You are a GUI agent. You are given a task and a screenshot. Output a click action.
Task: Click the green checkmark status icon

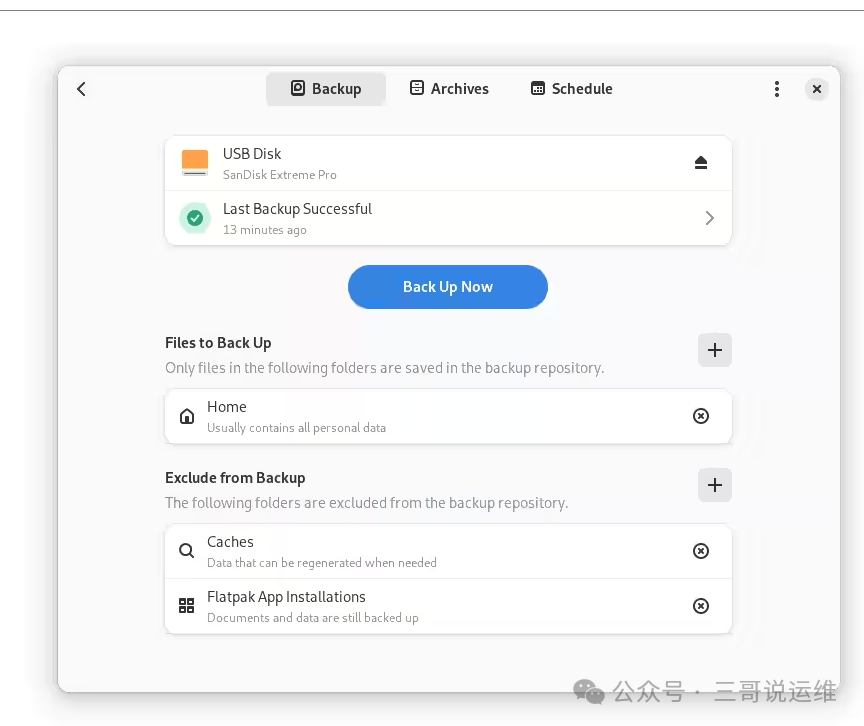[195, 218]
